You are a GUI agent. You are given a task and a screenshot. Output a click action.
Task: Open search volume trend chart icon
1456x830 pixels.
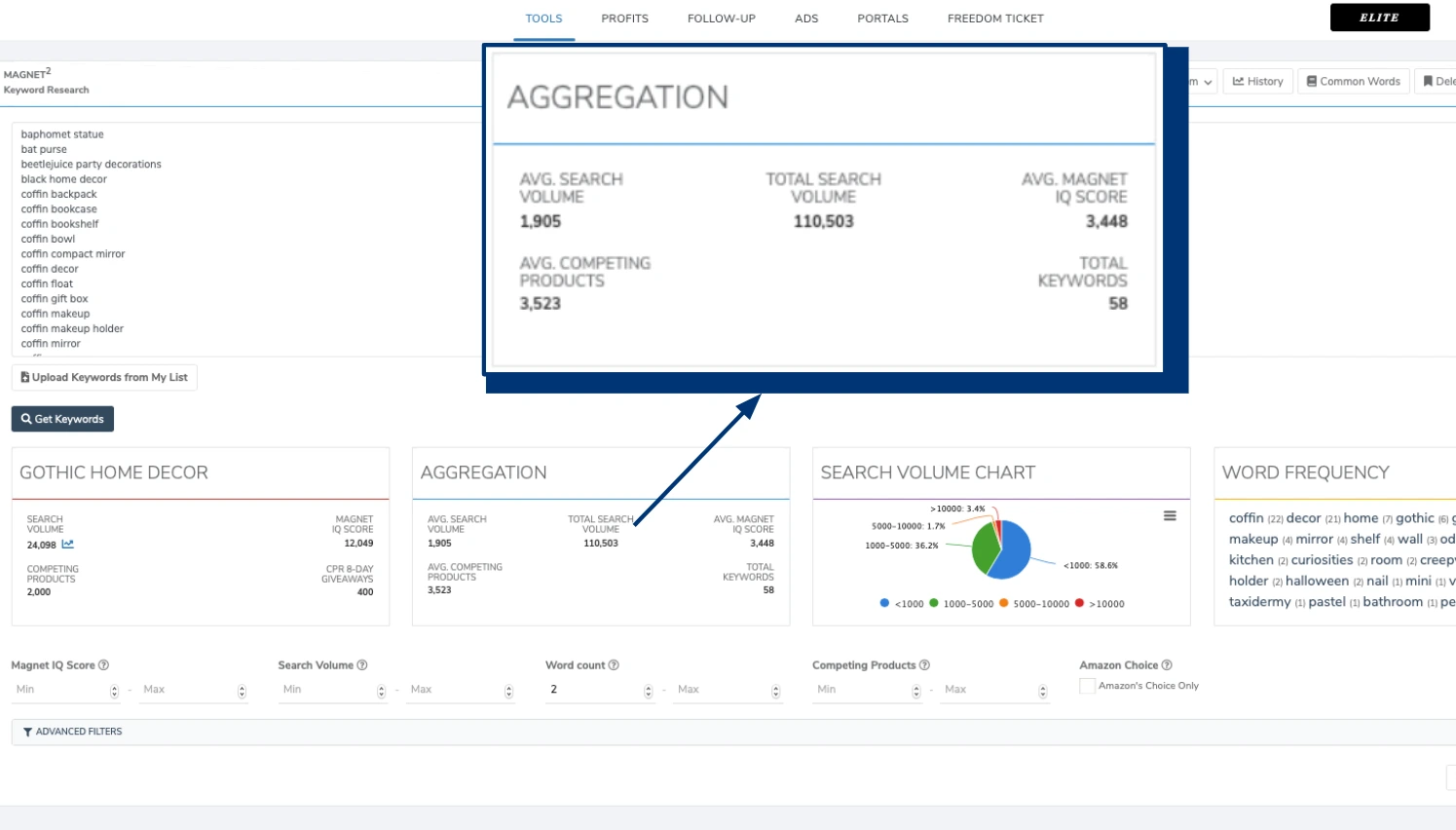pyautogui.click(x=67, y=545)
